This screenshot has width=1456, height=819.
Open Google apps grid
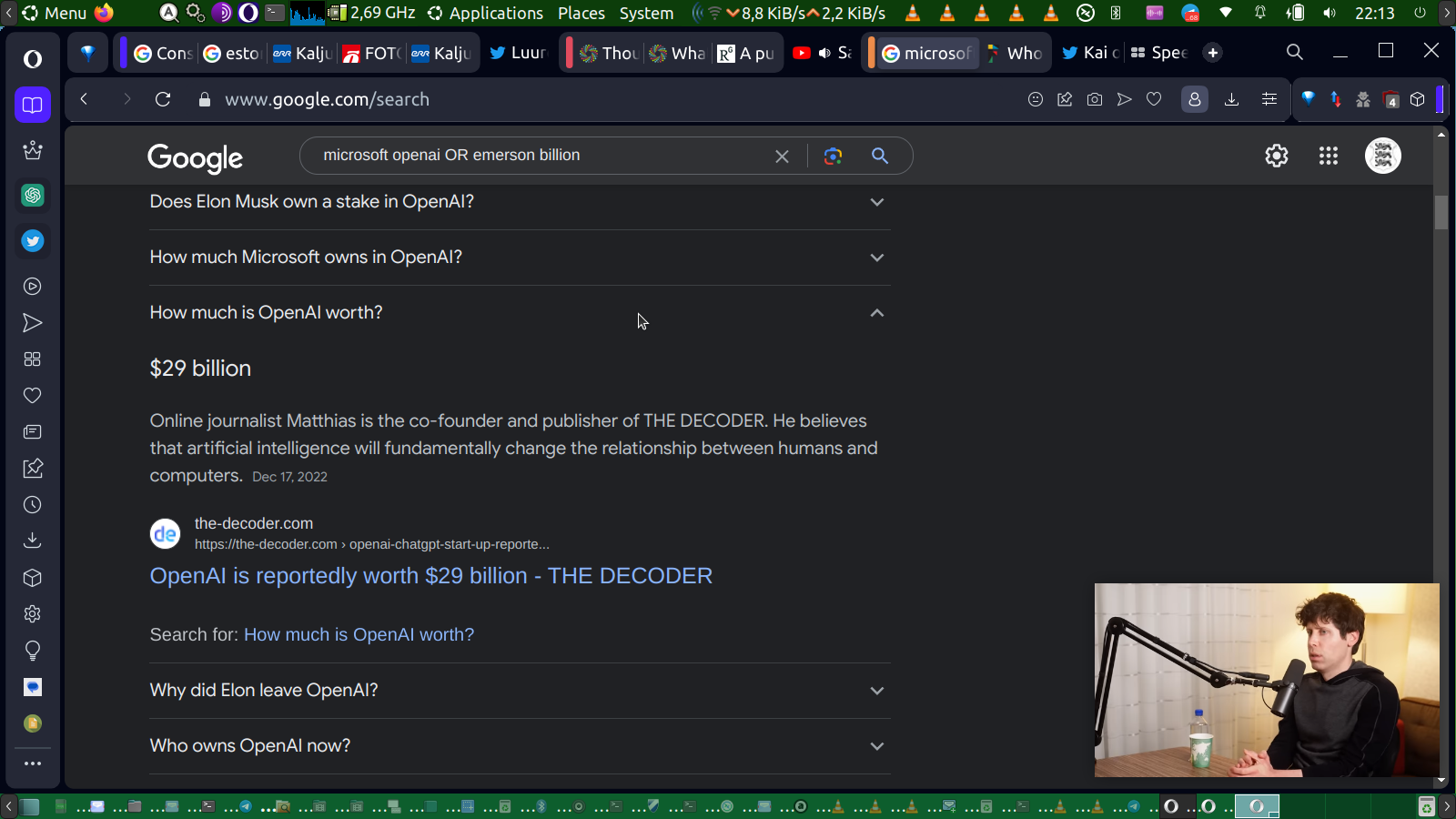click(x=1329, y=156)
